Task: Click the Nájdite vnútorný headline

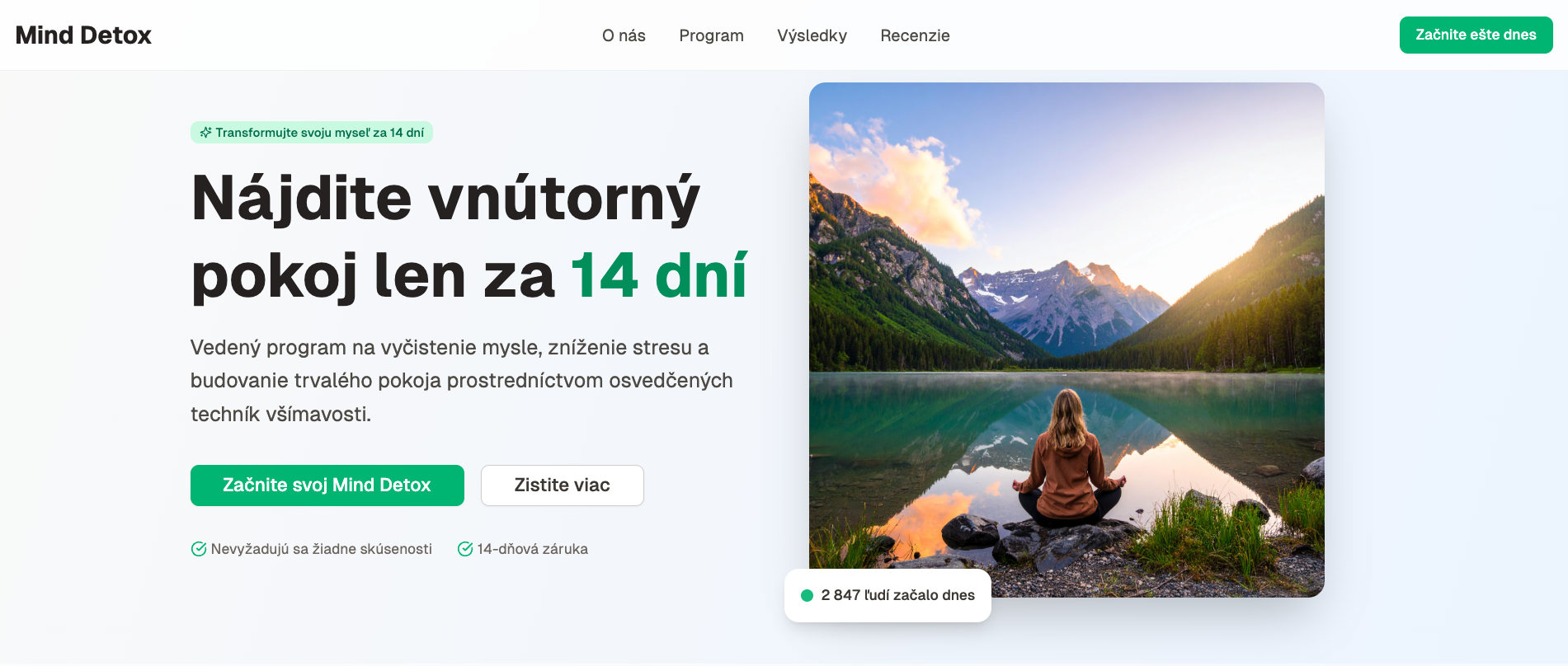Action: point(445,199)
